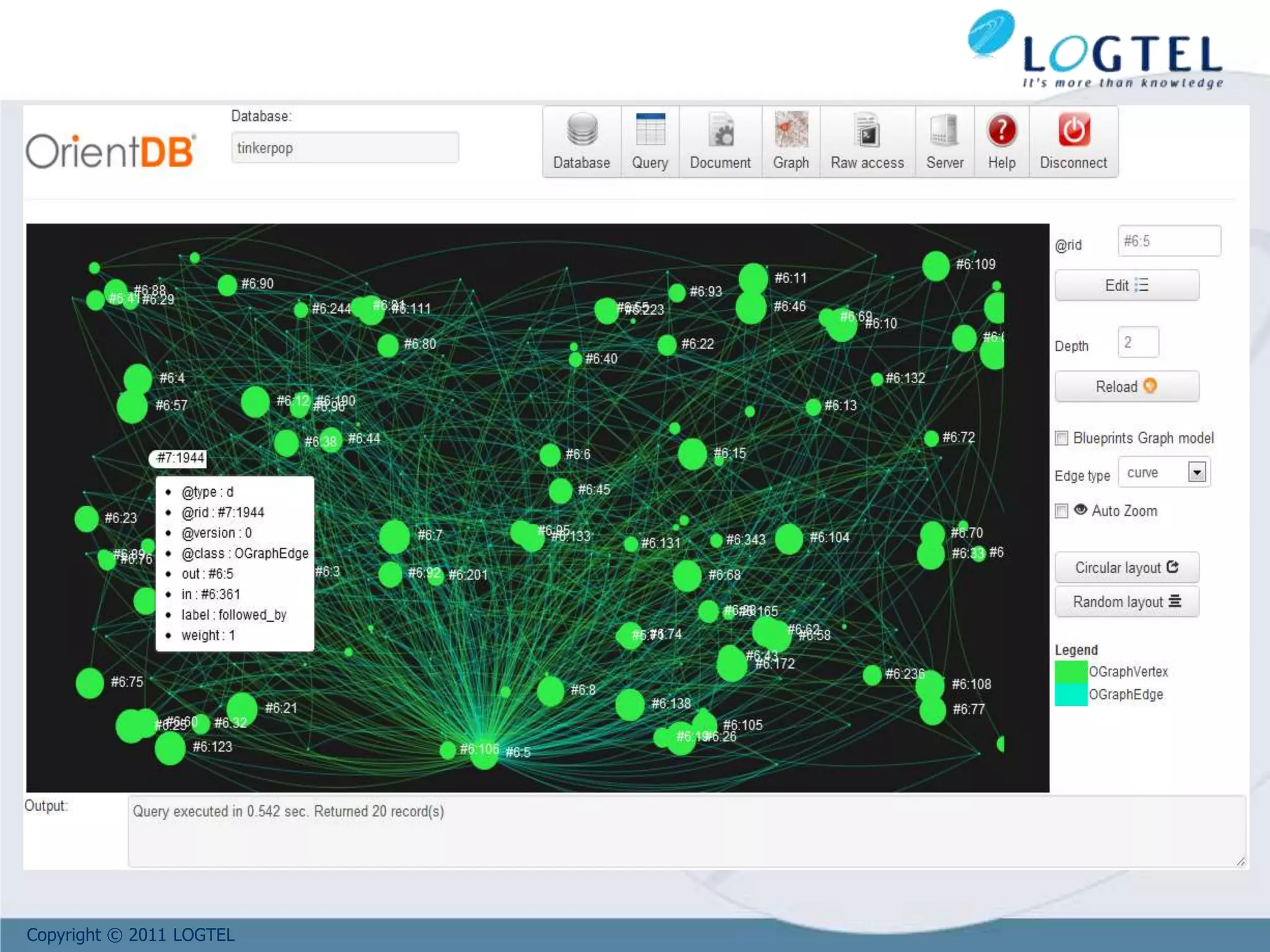Click the @rid input field

pos(1170,241)
